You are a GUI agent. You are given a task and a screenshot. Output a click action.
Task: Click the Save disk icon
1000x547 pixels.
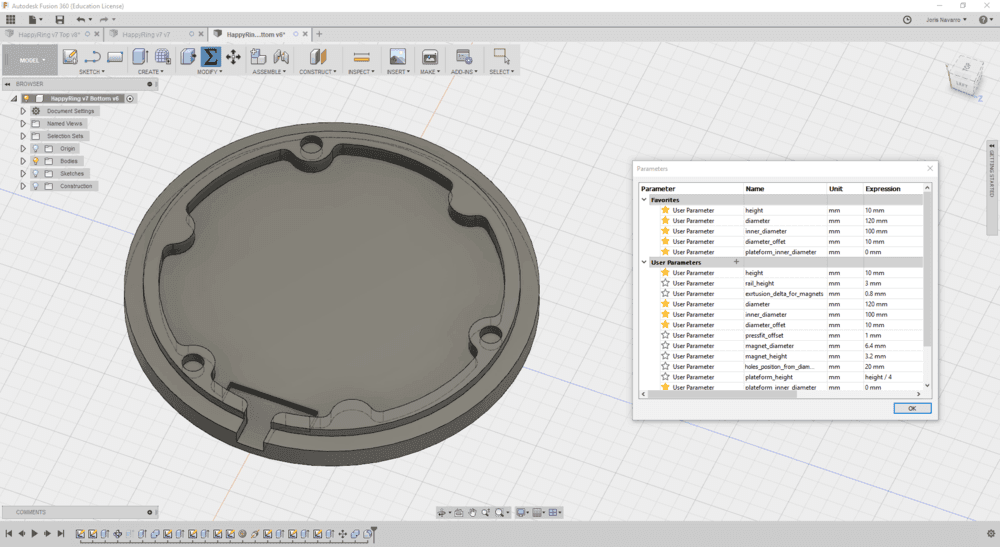59,20
